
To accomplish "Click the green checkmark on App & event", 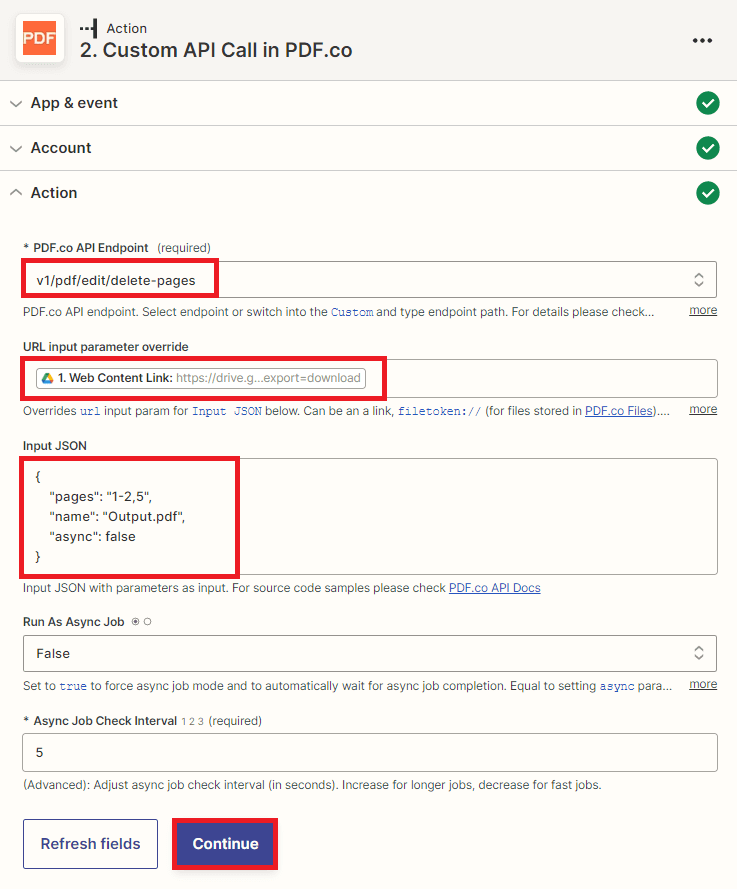I will pyautogui.click(x=708, y=103).
